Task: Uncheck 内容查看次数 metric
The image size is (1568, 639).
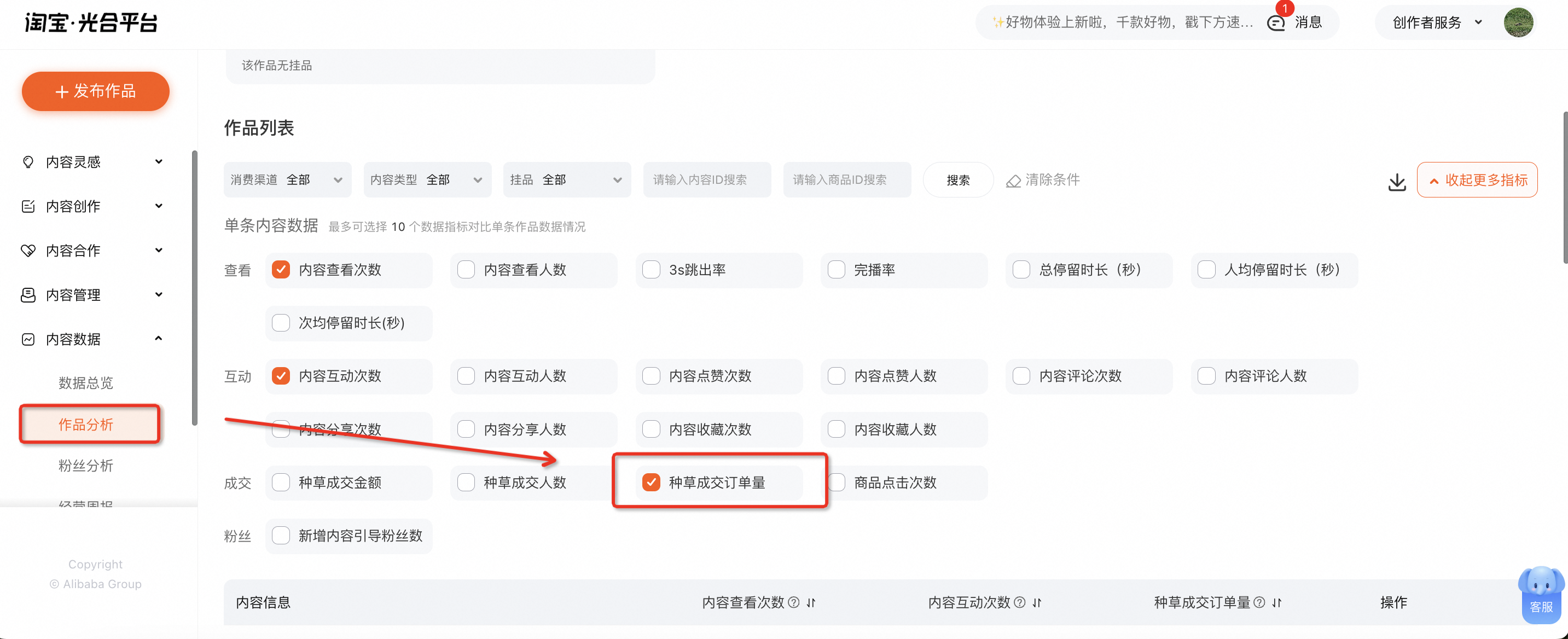Action: click(281, 270)
